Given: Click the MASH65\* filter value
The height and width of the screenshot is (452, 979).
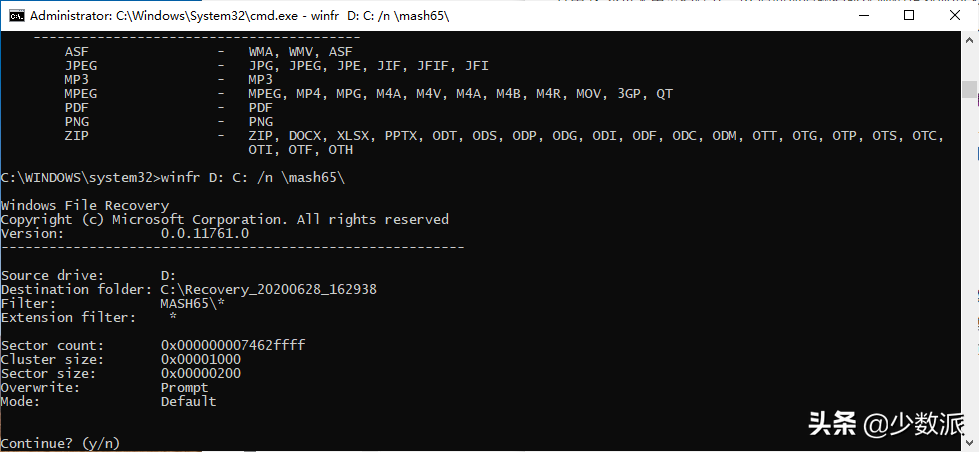Looking at the screenshot, I should click(x=192, y=303).
